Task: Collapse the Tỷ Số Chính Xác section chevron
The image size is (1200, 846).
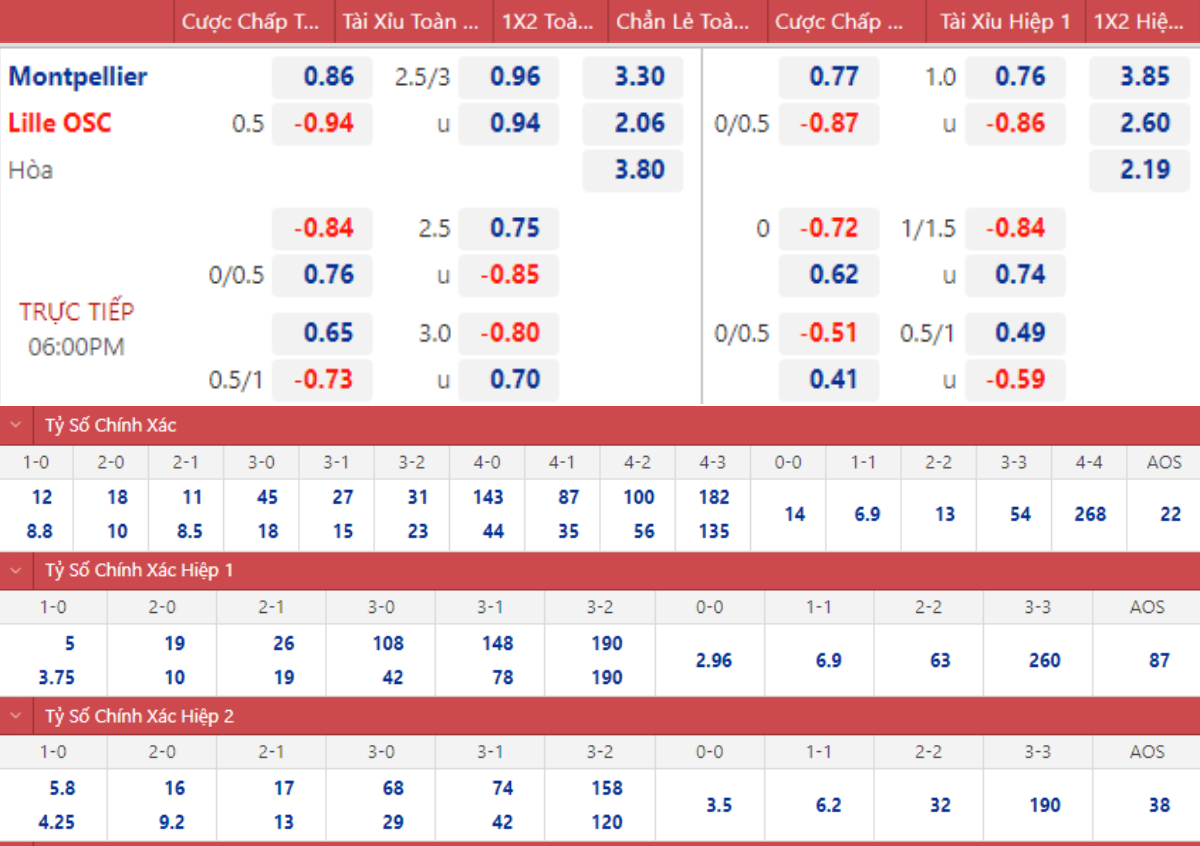Action: coord(16,425)
